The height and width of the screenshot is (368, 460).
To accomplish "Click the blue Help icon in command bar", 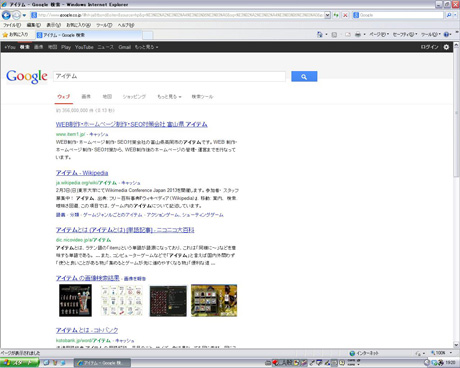I will tap(447, 34).
